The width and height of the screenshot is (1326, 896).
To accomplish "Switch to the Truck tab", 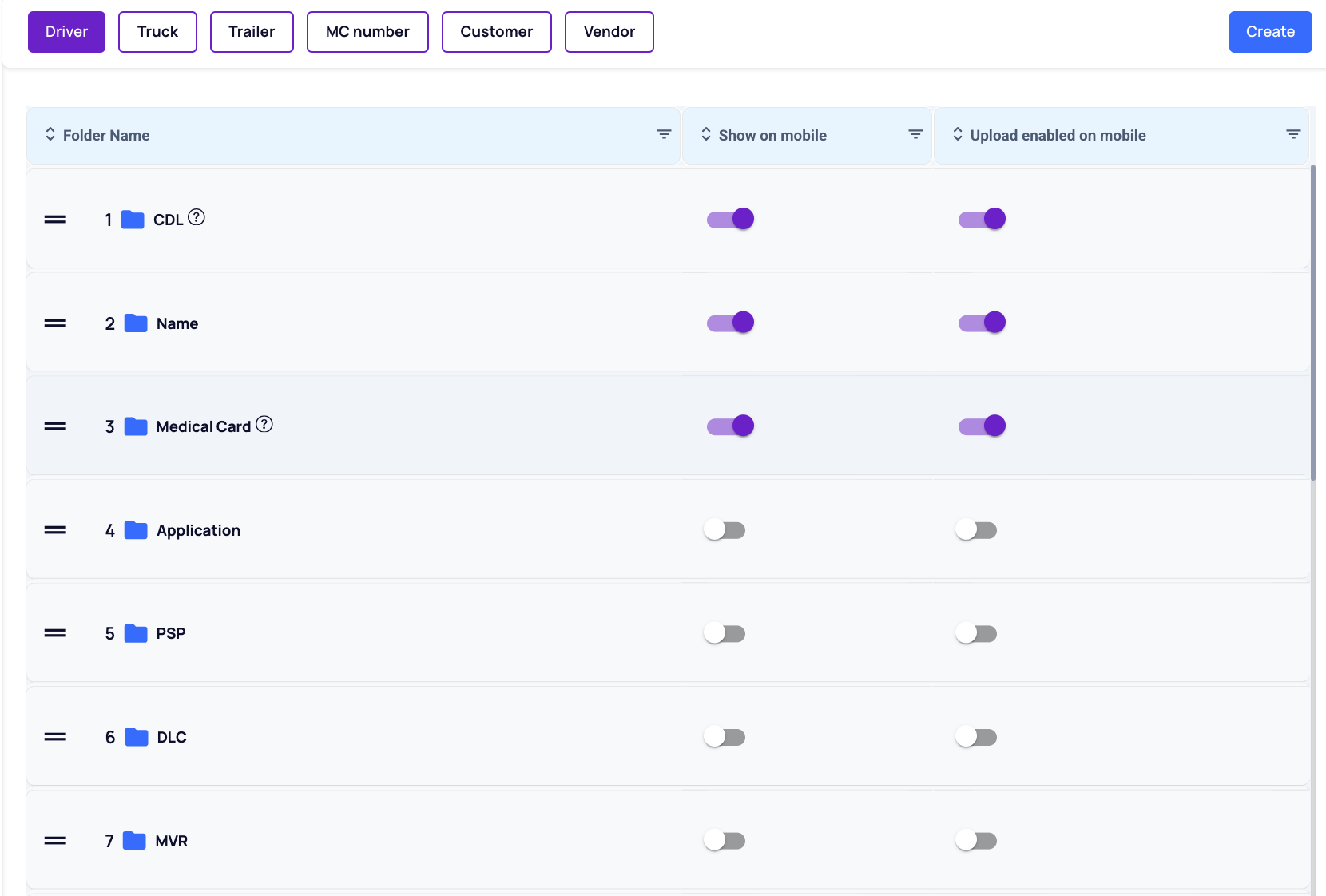I will tap(157, 32).
